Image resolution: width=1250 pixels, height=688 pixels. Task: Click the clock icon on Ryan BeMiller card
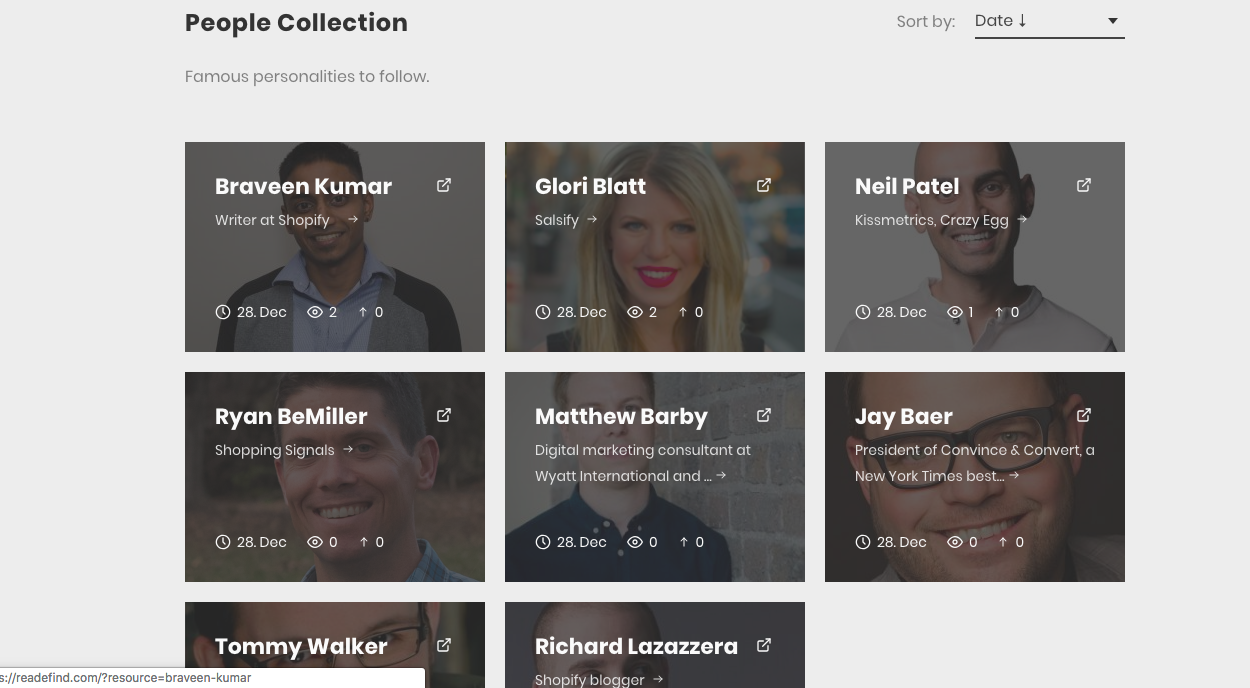tap(222, 541)
